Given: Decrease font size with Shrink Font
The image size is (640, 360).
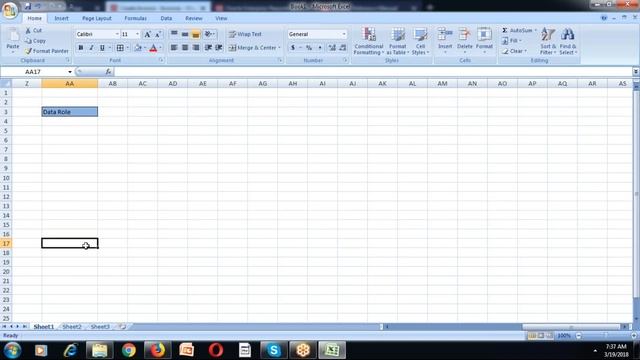Looking at the screenshot, I should click(x=158, y=34).
